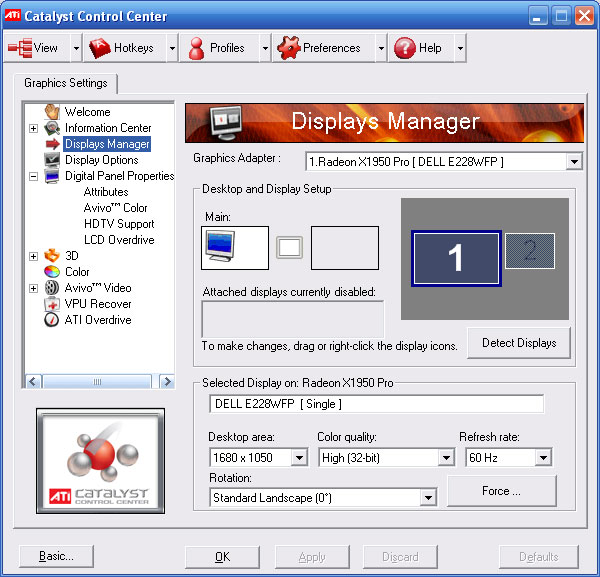Viewport: 600px width, 577px height.
Task: Click the Help question mark icon
Action: [405, 48]
